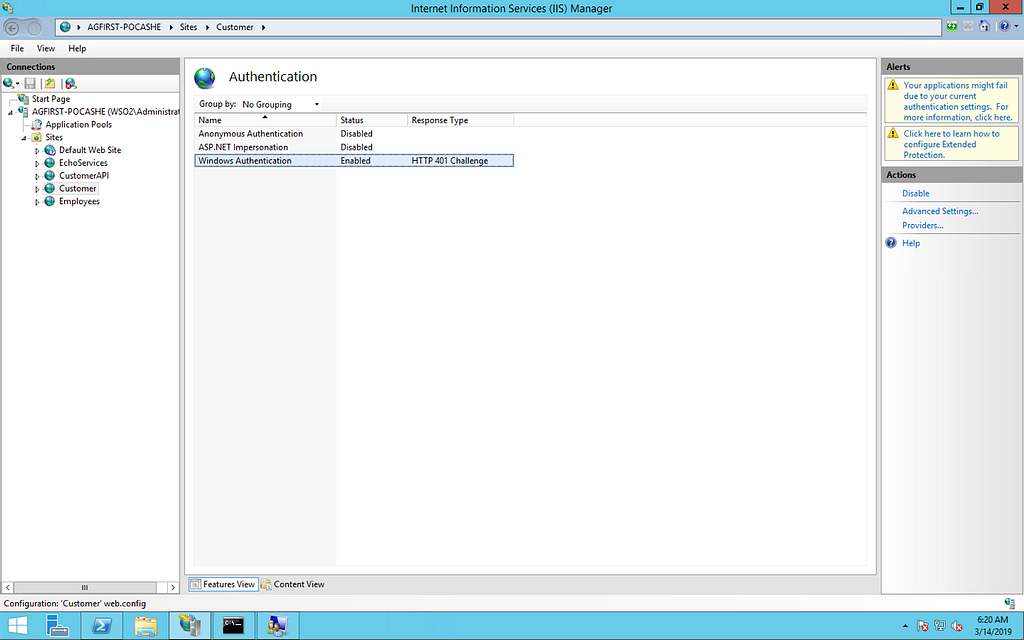Click the Connections pane horizontal scrollbar
This screenshot has height=640, width=1024.
pos(85,587)
